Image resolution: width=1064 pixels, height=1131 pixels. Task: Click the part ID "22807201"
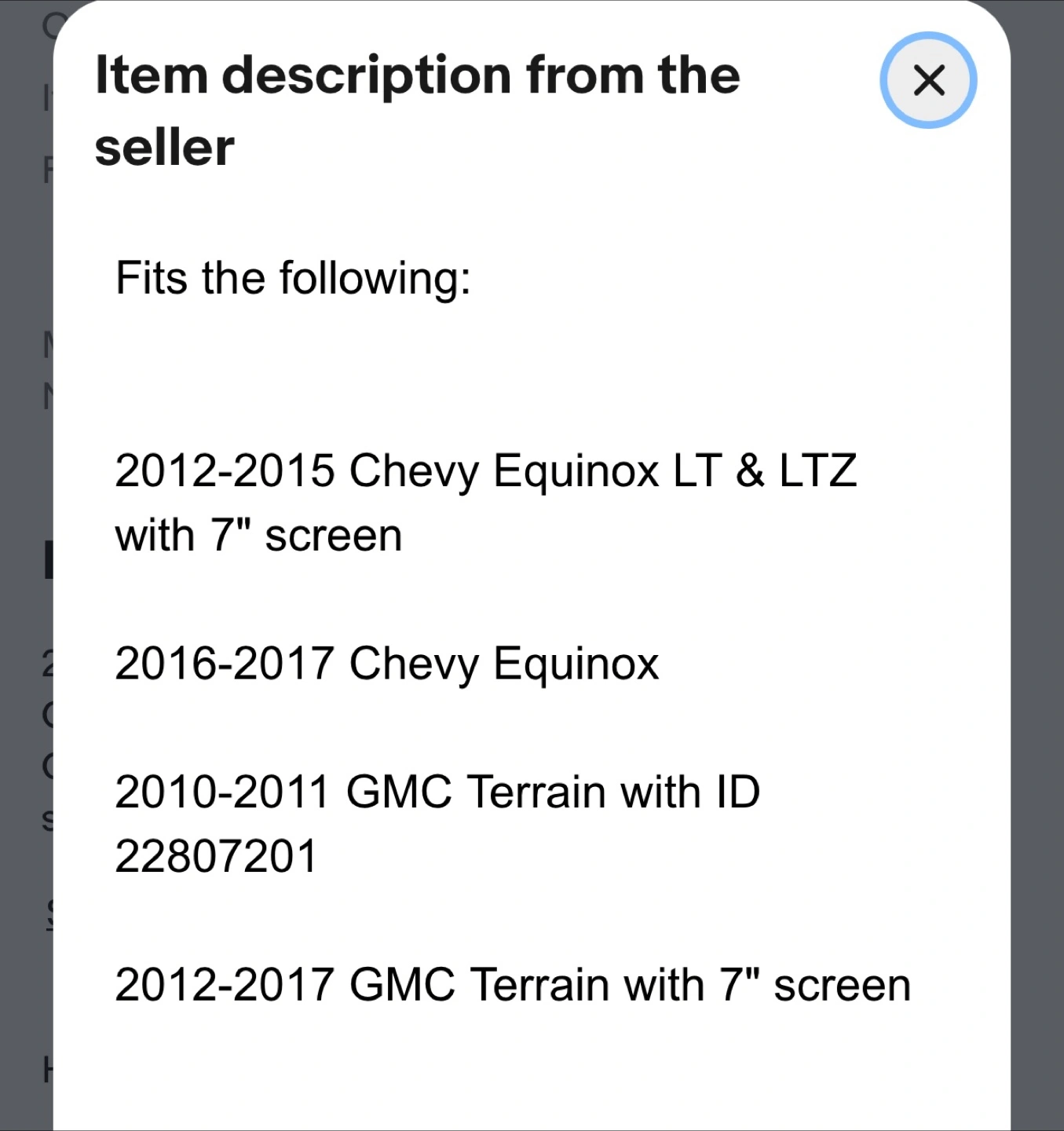216,856
